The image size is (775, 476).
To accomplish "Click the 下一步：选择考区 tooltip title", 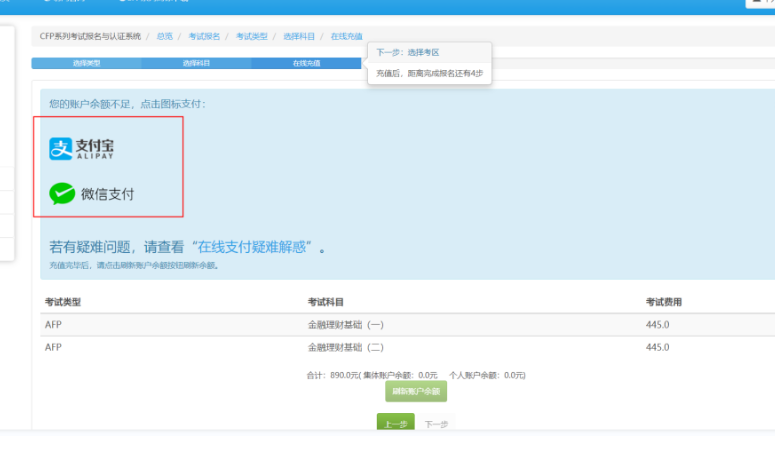I will (x=408, y=52).
